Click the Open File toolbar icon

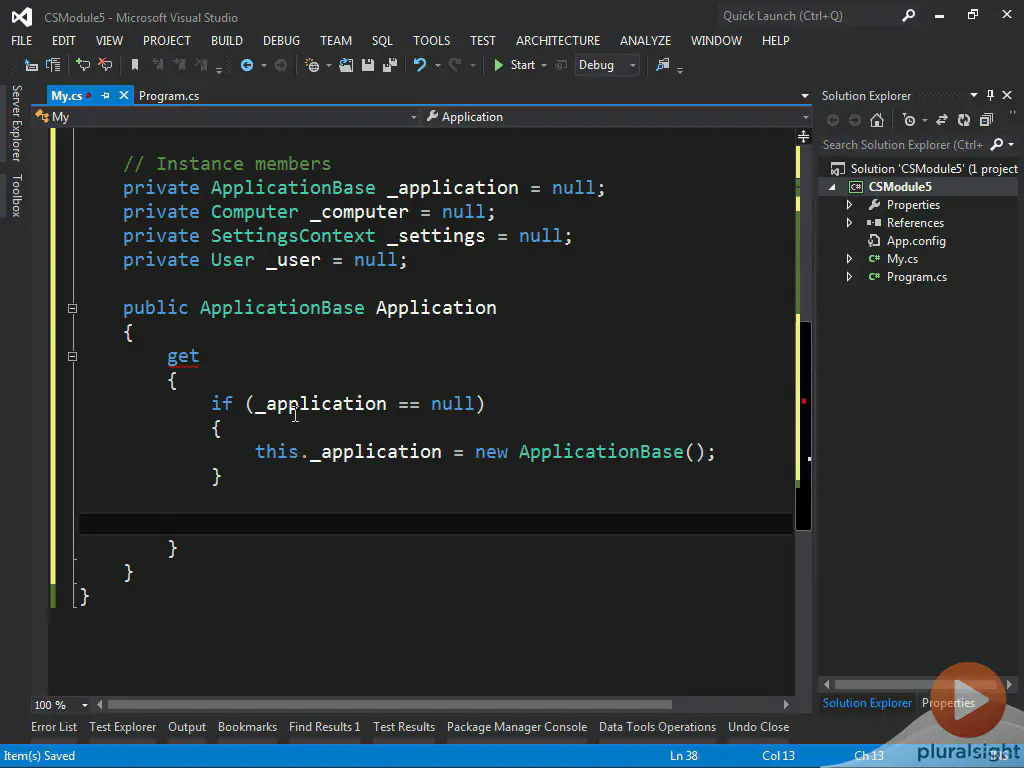(x=346, y=65)
